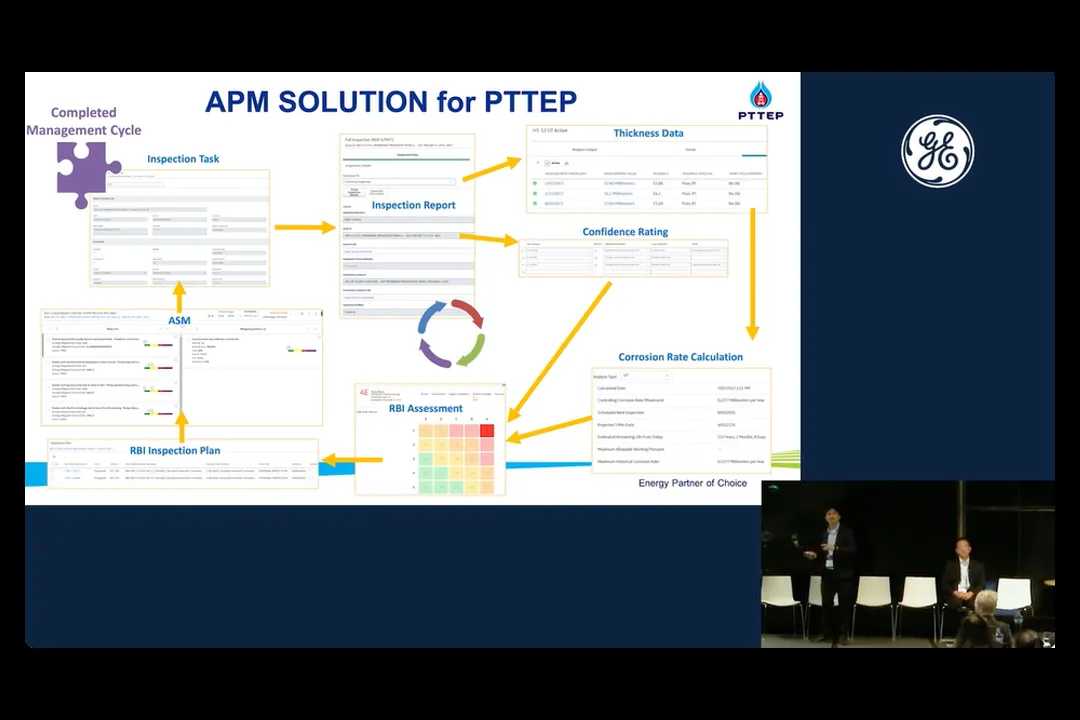Click the Scheduled Next Inspection row
The height and width of the screenshot is (720, 1080).
pos(681,413)
